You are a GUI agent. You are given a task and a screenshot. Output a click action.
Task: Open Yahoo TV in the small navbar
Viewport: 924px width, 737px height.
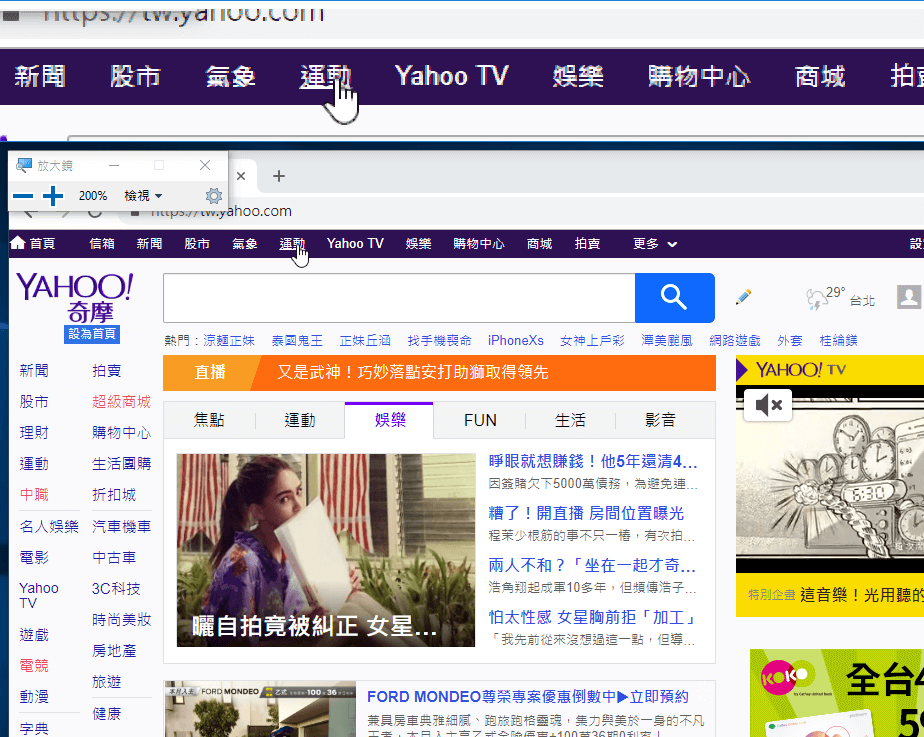tap(355, 243)
